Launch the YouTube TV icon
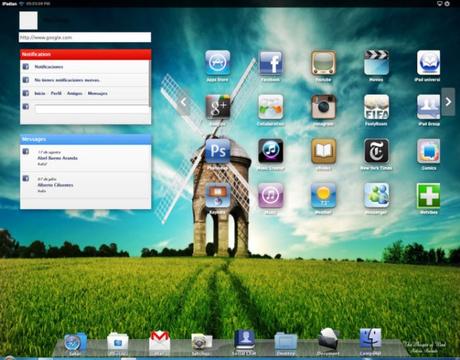 pos(323,62)
